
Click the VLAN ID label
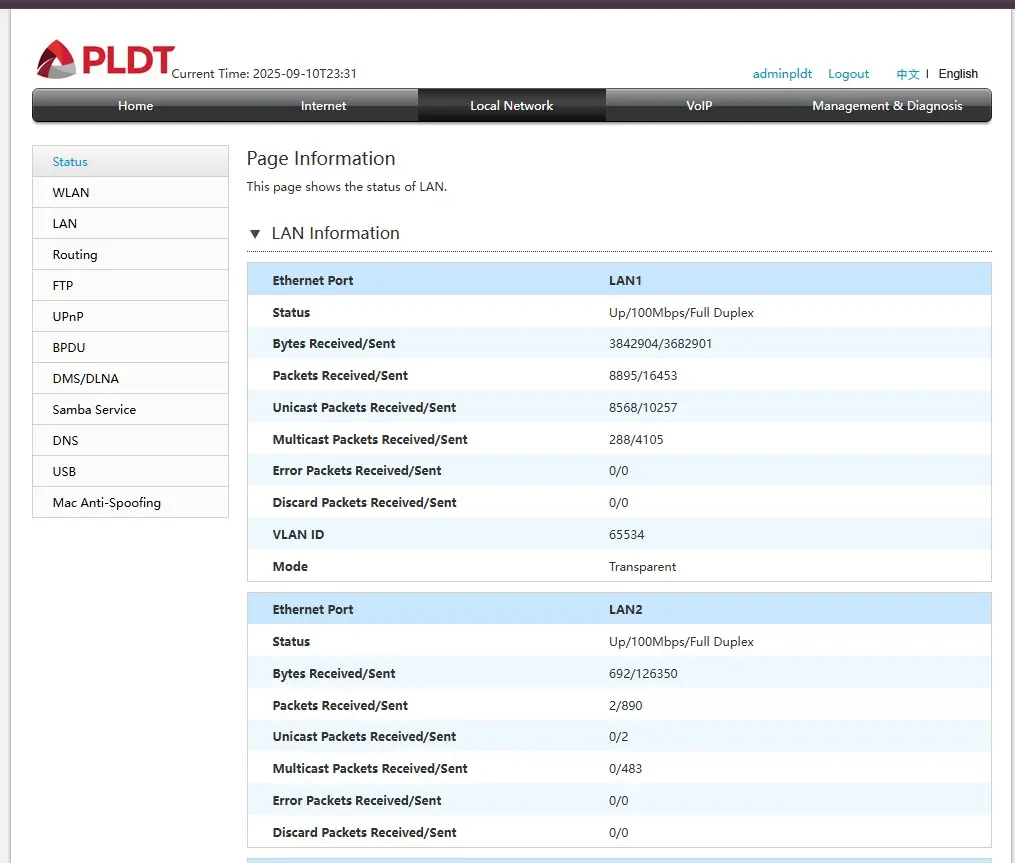coord(298,535)
